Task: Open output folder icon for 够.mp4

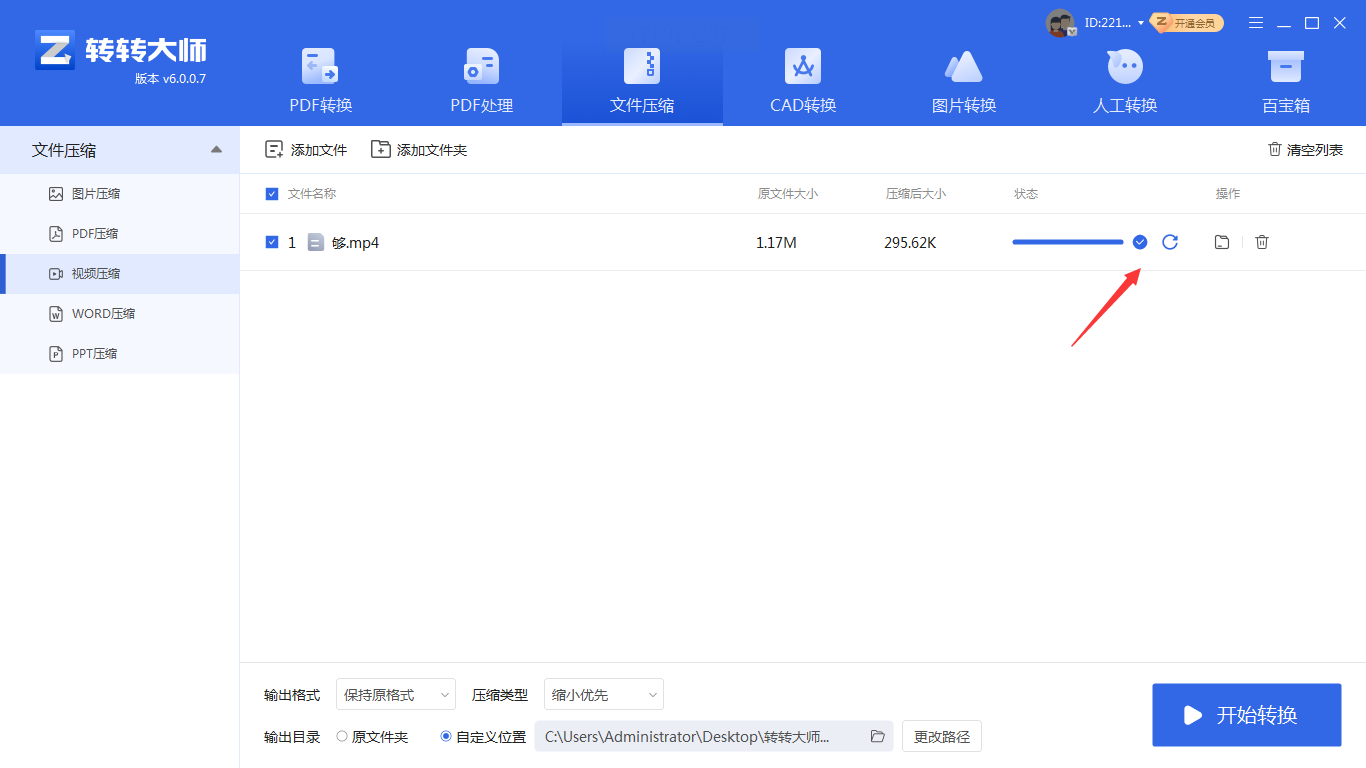Action: (1222, 242)
